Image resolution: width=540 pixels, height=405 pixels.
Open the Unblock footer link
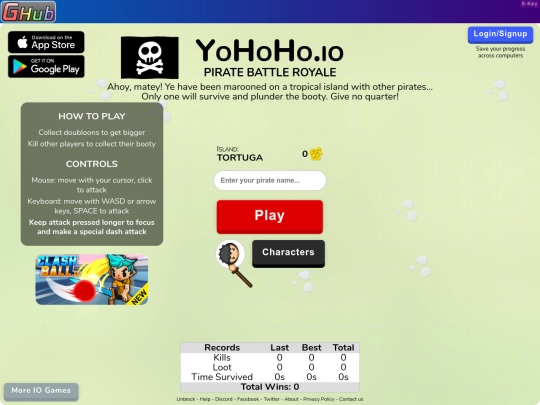coord(186,399)
